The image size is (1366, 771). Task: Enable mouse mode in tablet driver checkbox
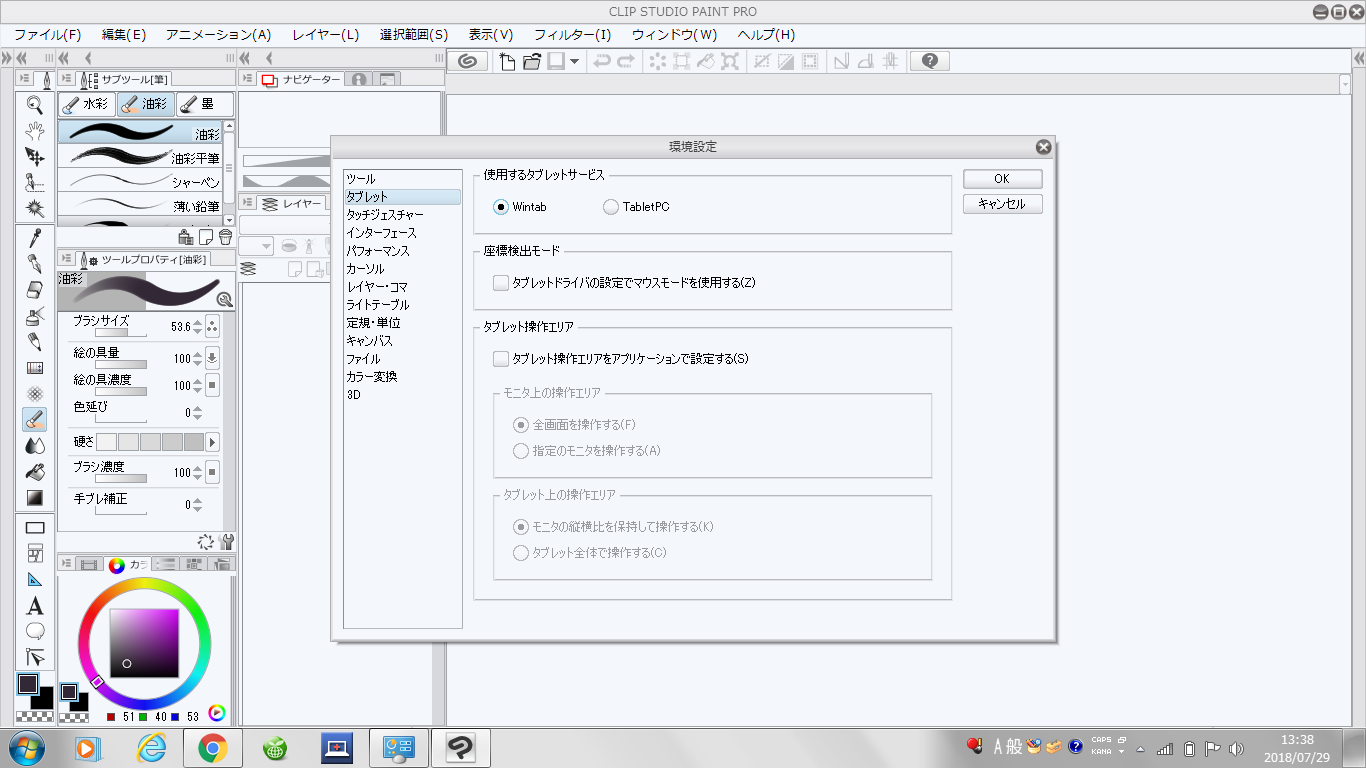501,283
